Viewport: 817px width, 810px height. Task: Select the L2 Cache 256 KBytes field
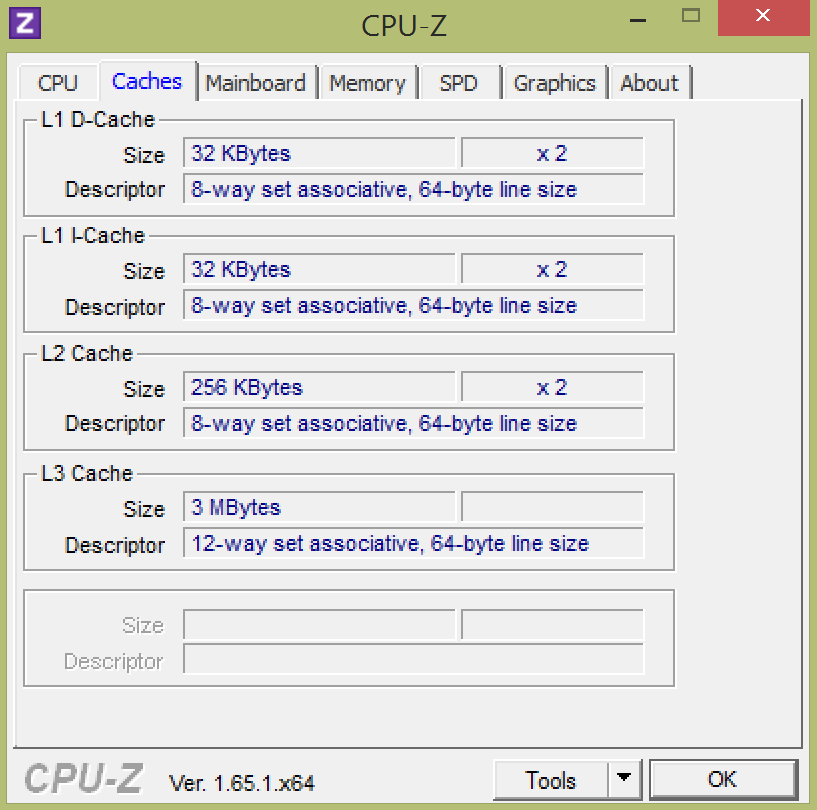pyautogui.click(x=319, y=388)
